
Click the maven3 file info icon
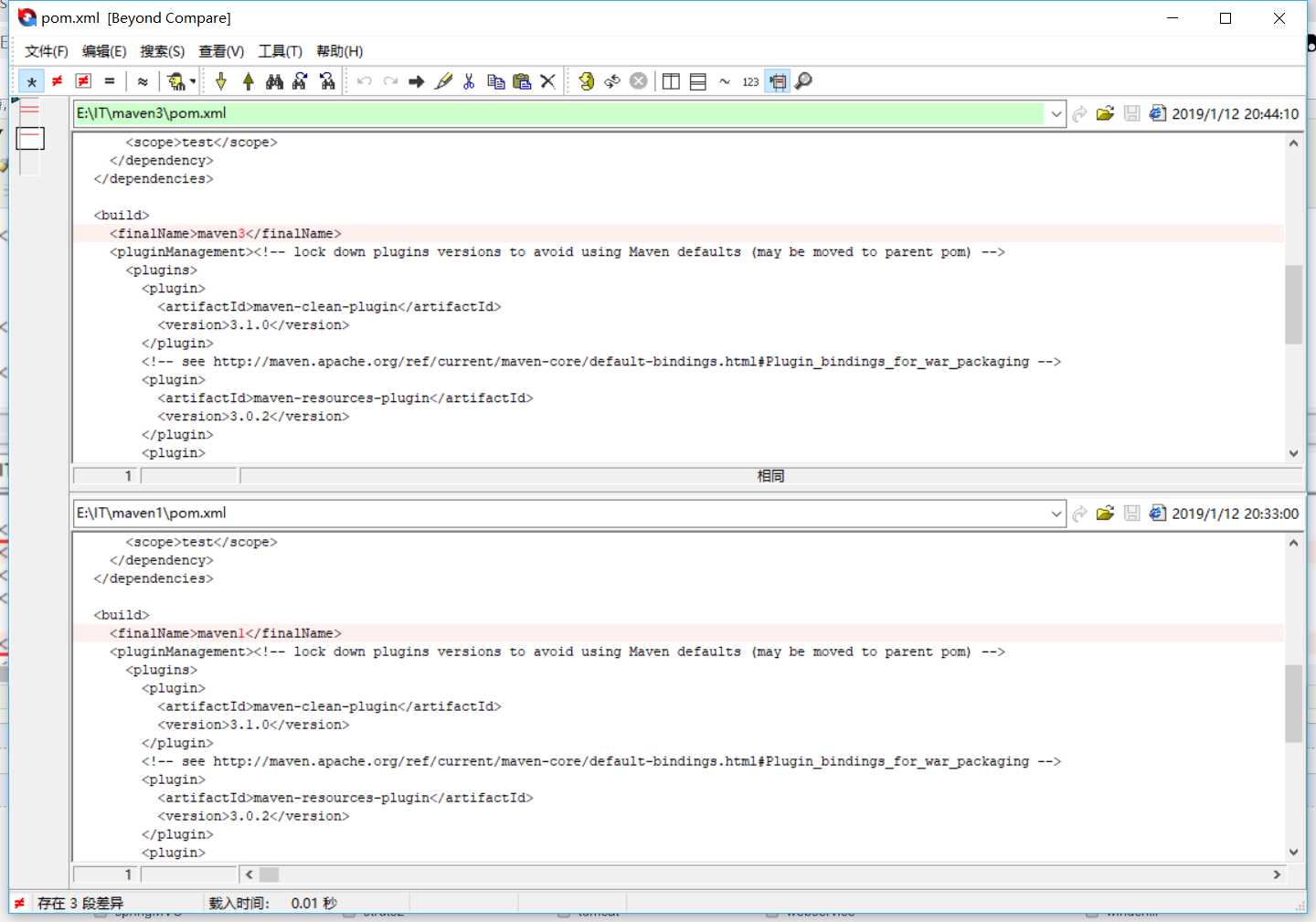tap(1158, 113)
